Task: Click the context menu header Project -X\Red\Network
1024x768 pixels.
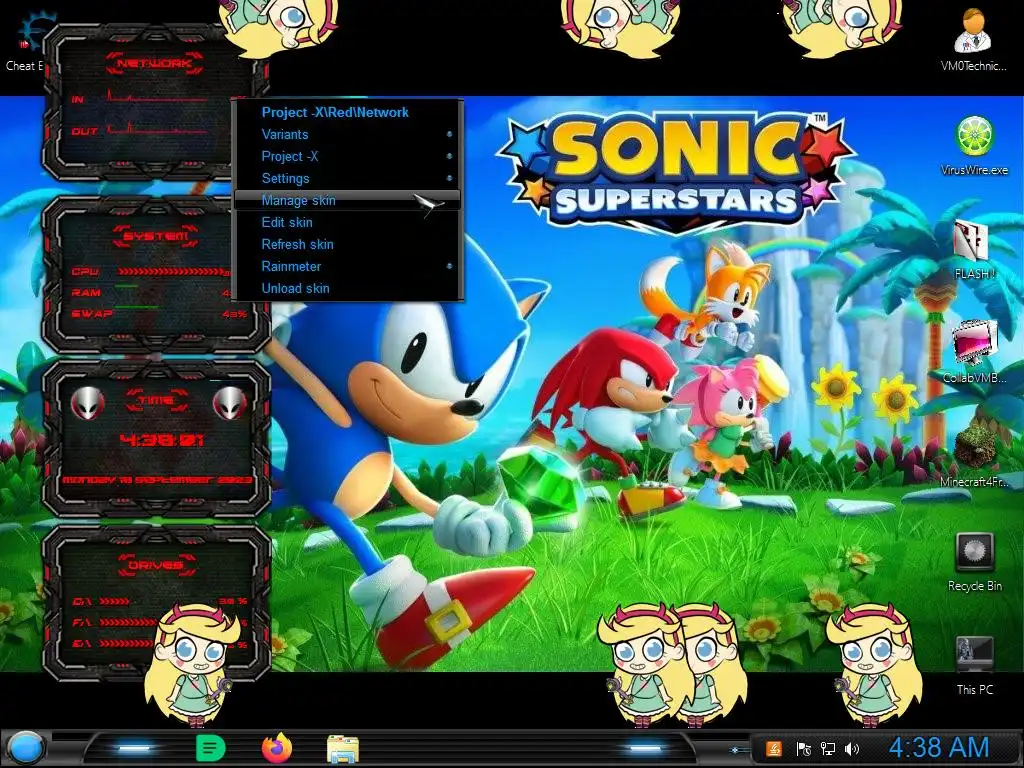Action: point(335,112)
